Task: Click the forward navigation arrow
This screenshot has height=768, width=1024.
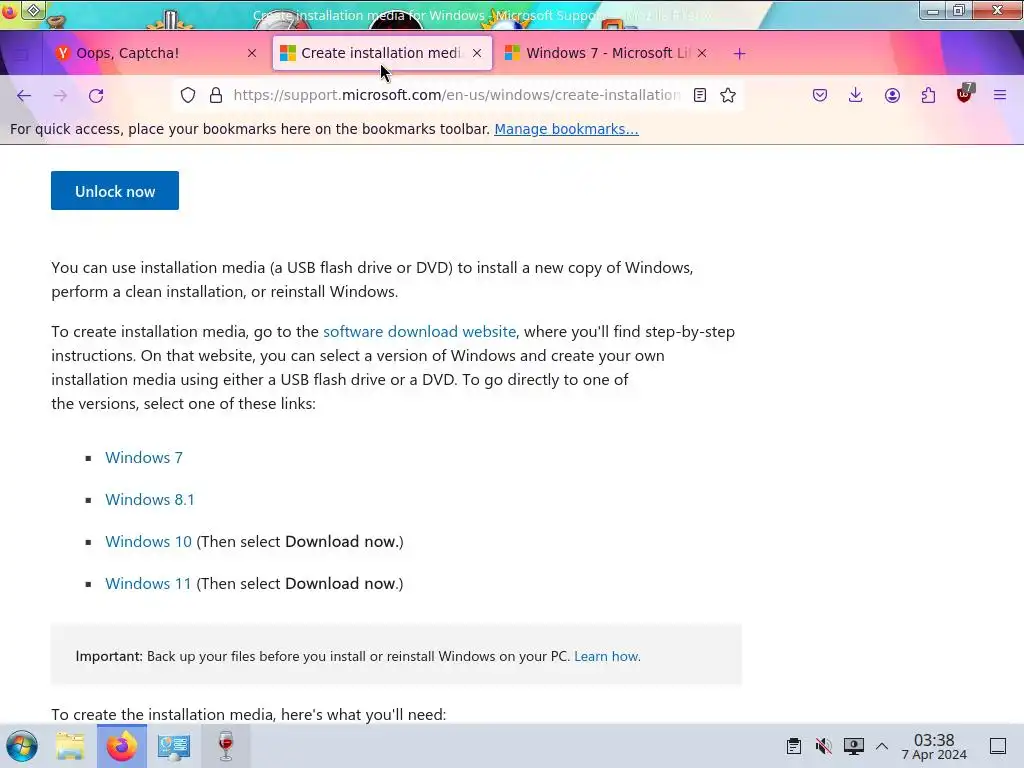Action: coord(60,95)
